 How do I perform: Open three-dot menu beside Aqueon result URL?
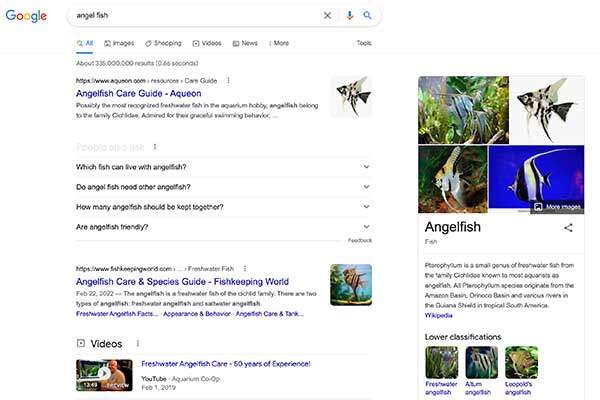point(228,80)
